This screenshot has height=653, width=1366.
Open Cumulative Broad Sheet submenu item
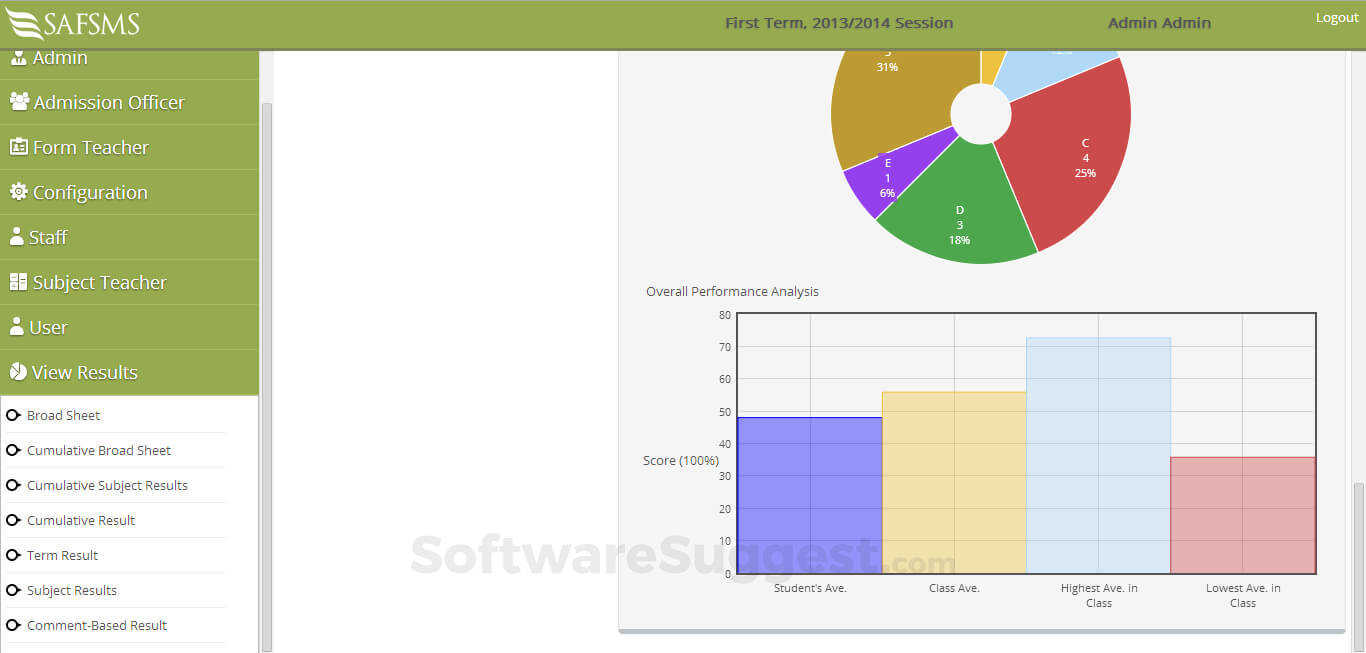coord(99,450)
